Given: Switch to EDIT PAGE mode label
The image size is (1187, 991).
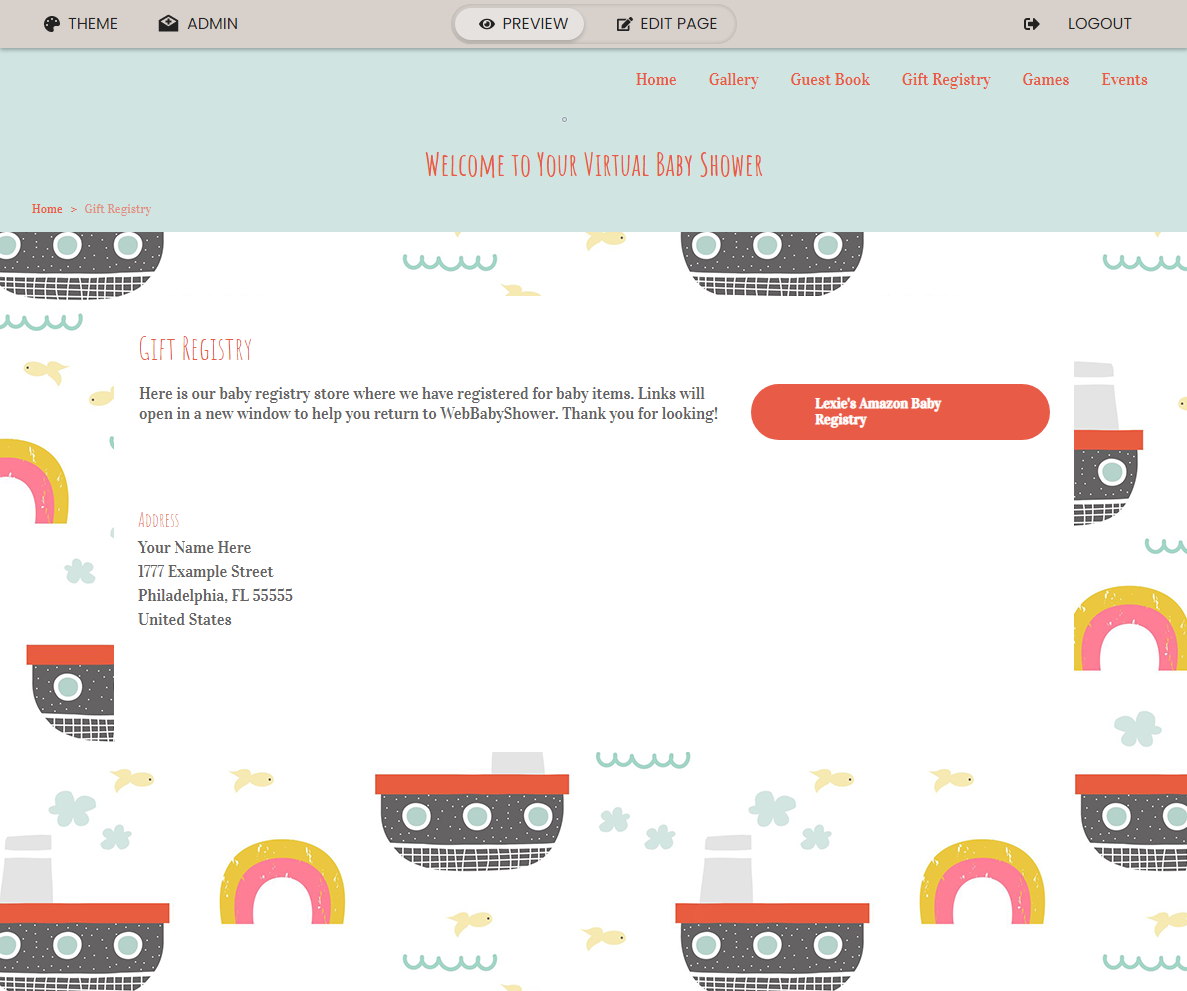Looking at the screenshot, I should pyautogui.click(x=678, y=24).
